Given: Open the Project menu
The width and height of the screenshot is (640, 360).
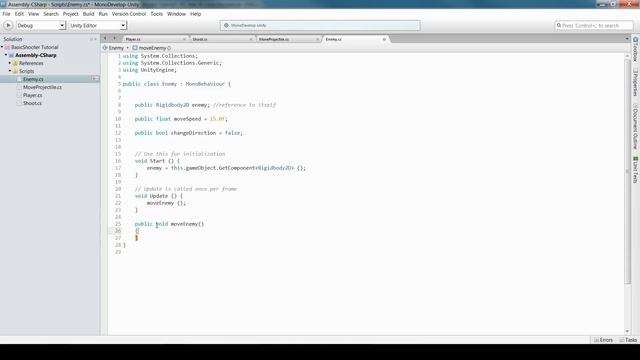Looking at the screenshot, I should (x=71, y=14).
